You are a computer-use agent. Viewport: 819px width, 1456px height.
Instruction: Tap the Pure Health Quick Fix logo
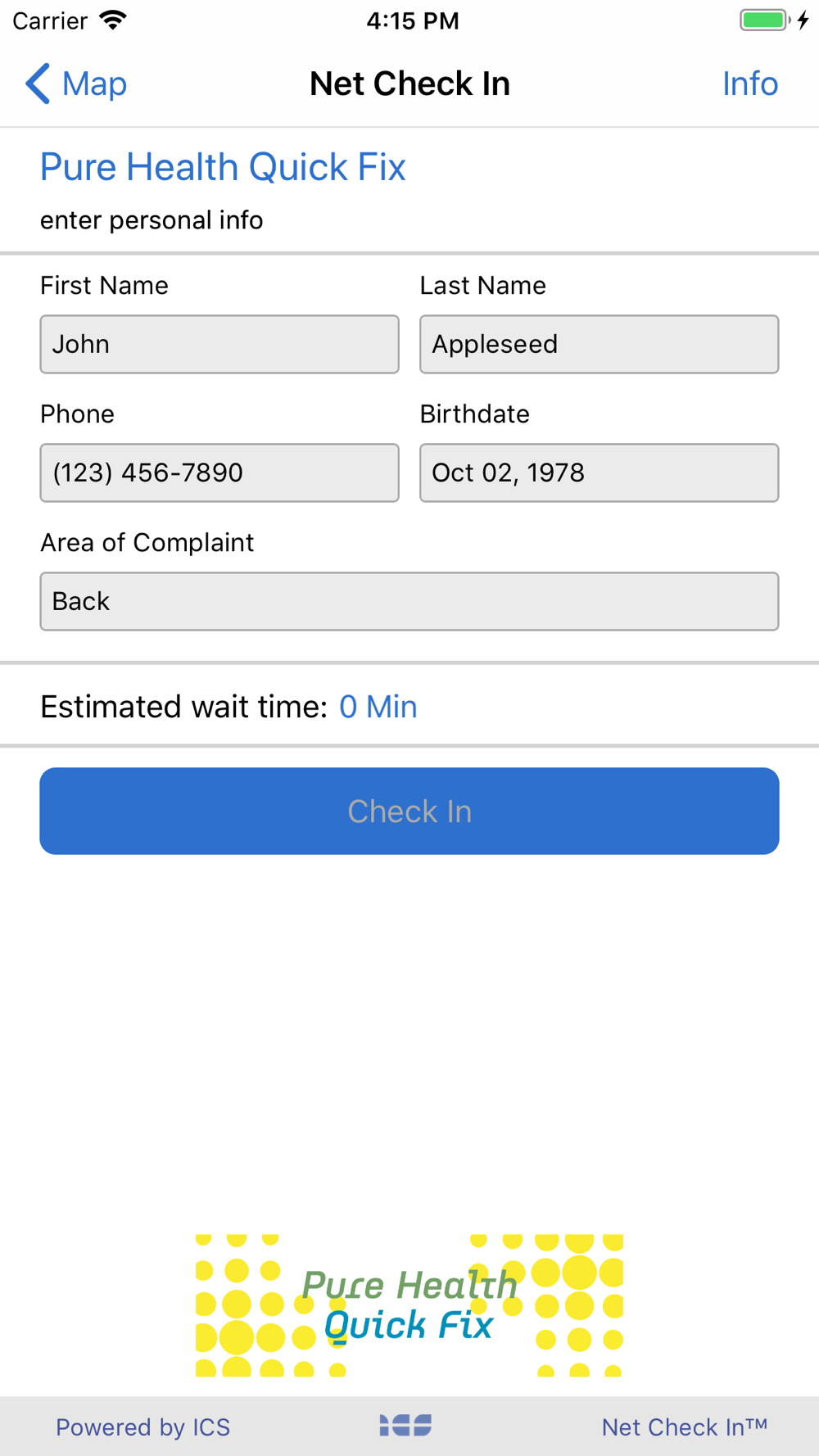[409, 1305]
